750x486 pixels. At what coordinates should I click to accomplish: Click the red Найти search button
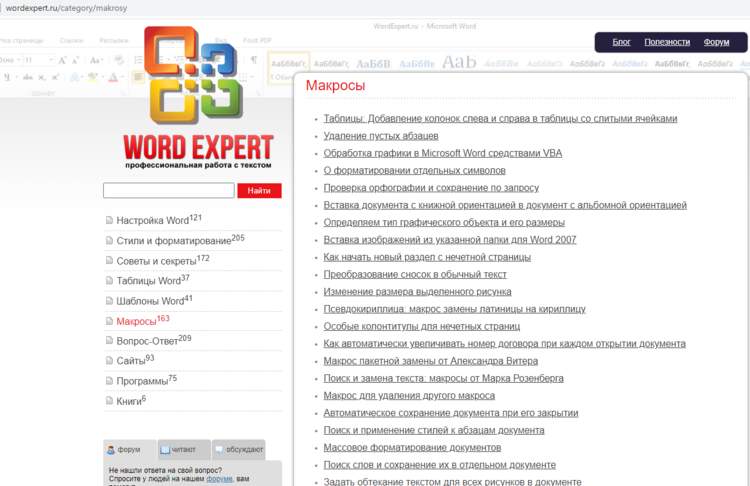pos(259,190)
